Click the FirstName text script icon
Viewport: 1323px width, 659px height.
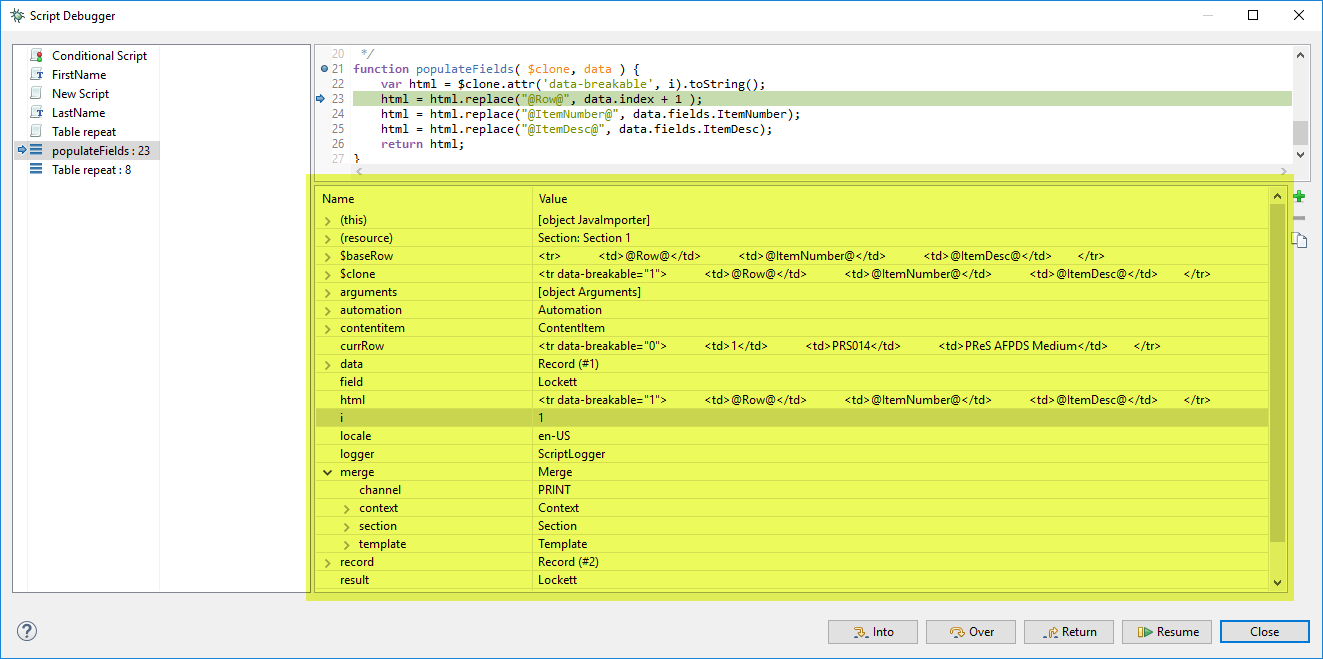[x=37, y=75]
